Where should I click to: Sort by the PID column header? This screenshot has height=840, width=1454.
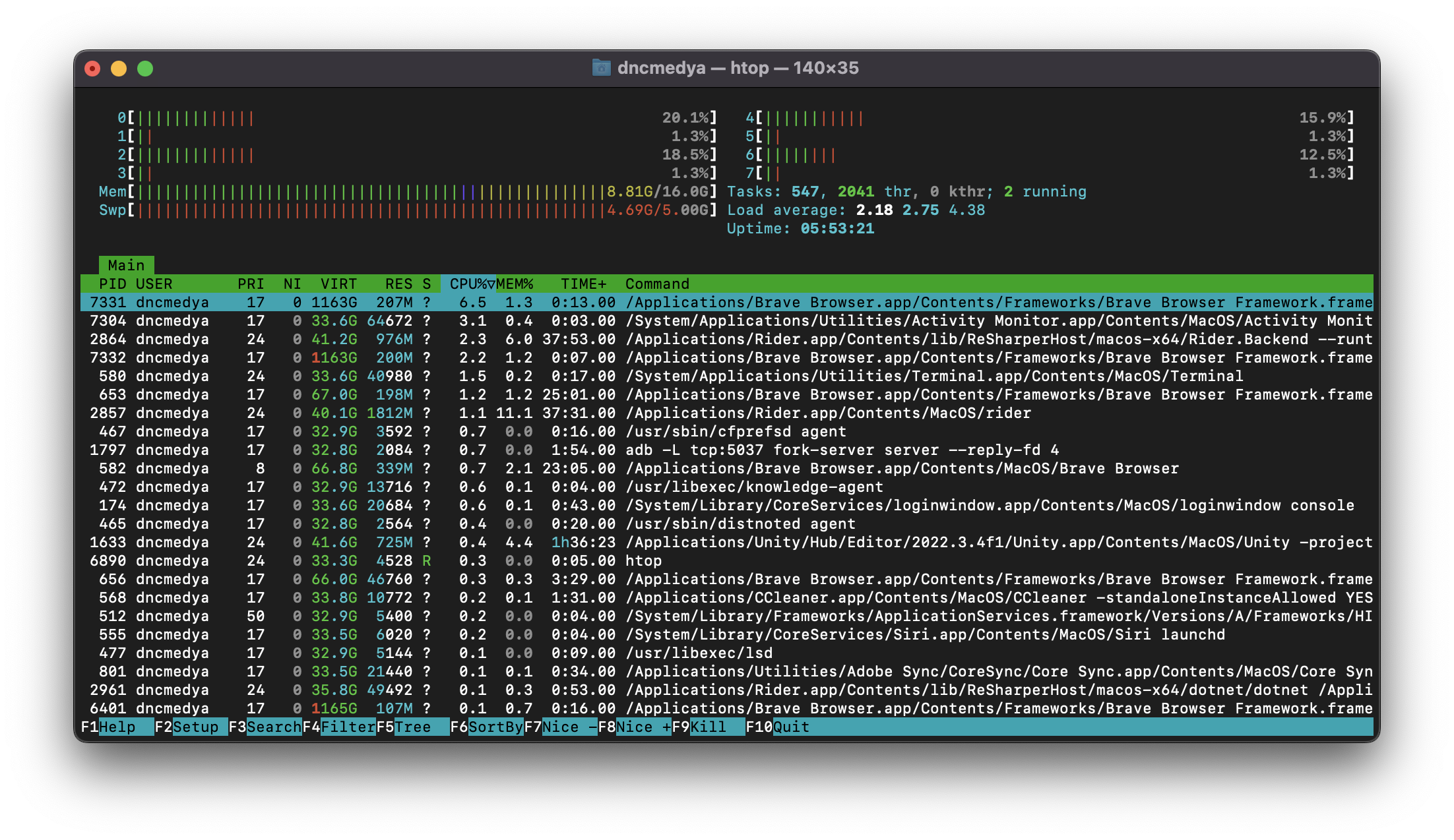tap(112, 284)
